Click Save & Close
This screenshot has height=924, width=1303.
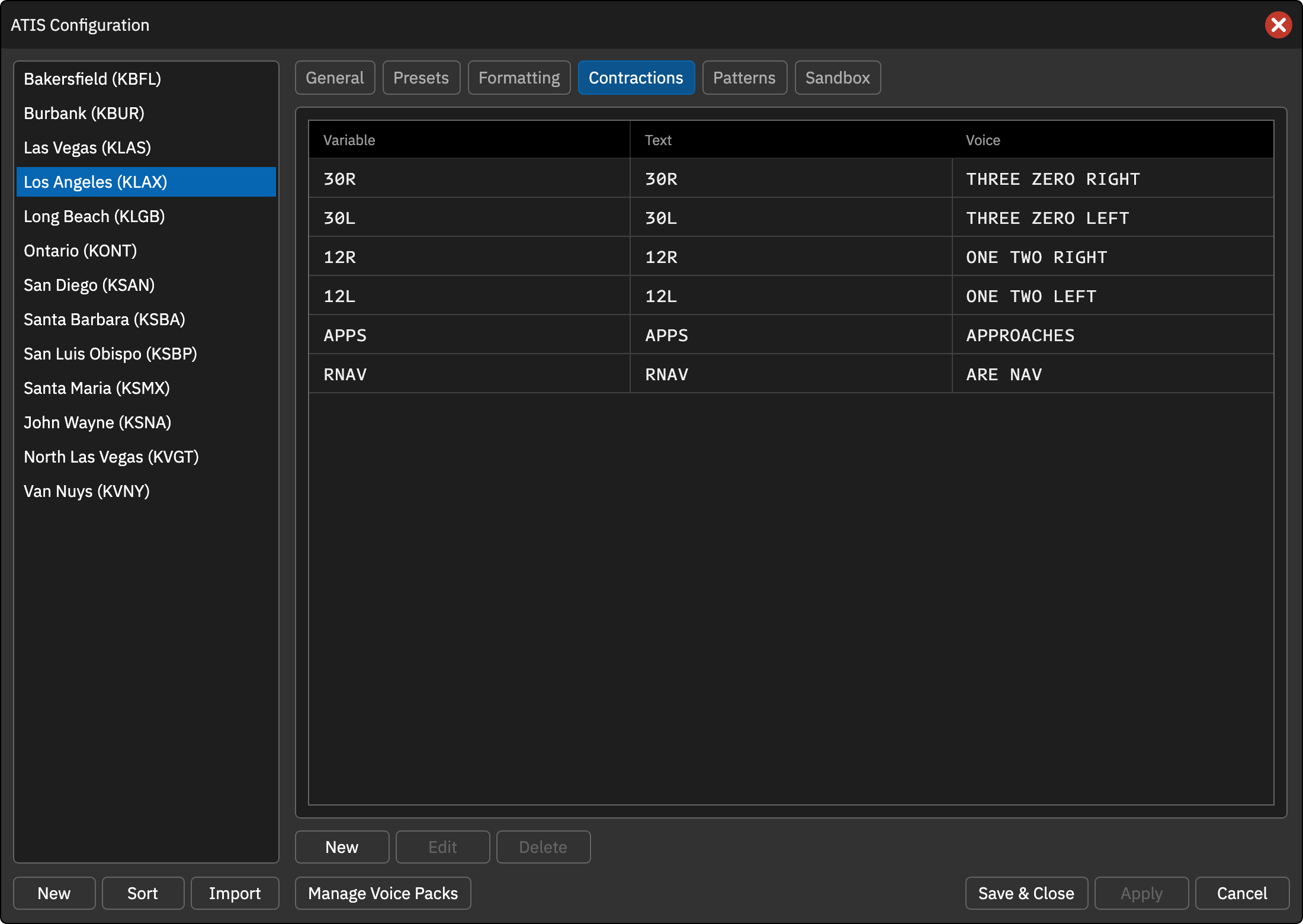1026,893
